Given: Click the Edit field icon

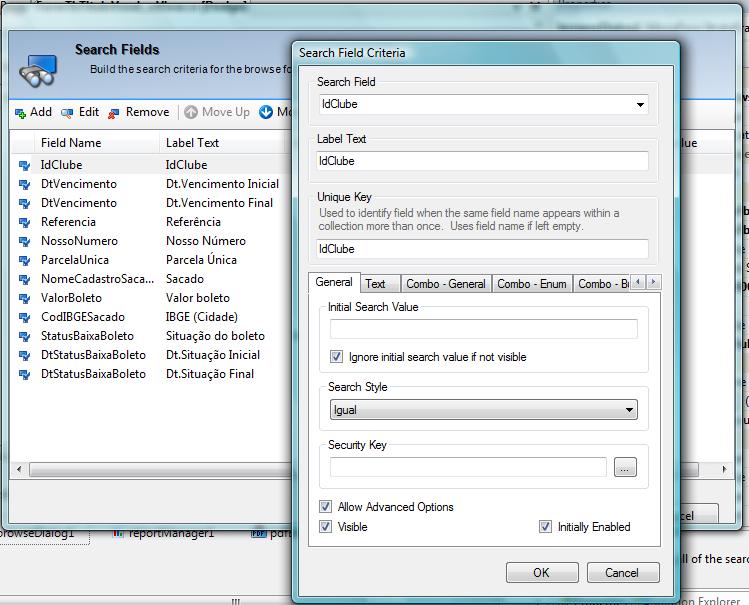Looking at the screenshot, I should (67, 113).
